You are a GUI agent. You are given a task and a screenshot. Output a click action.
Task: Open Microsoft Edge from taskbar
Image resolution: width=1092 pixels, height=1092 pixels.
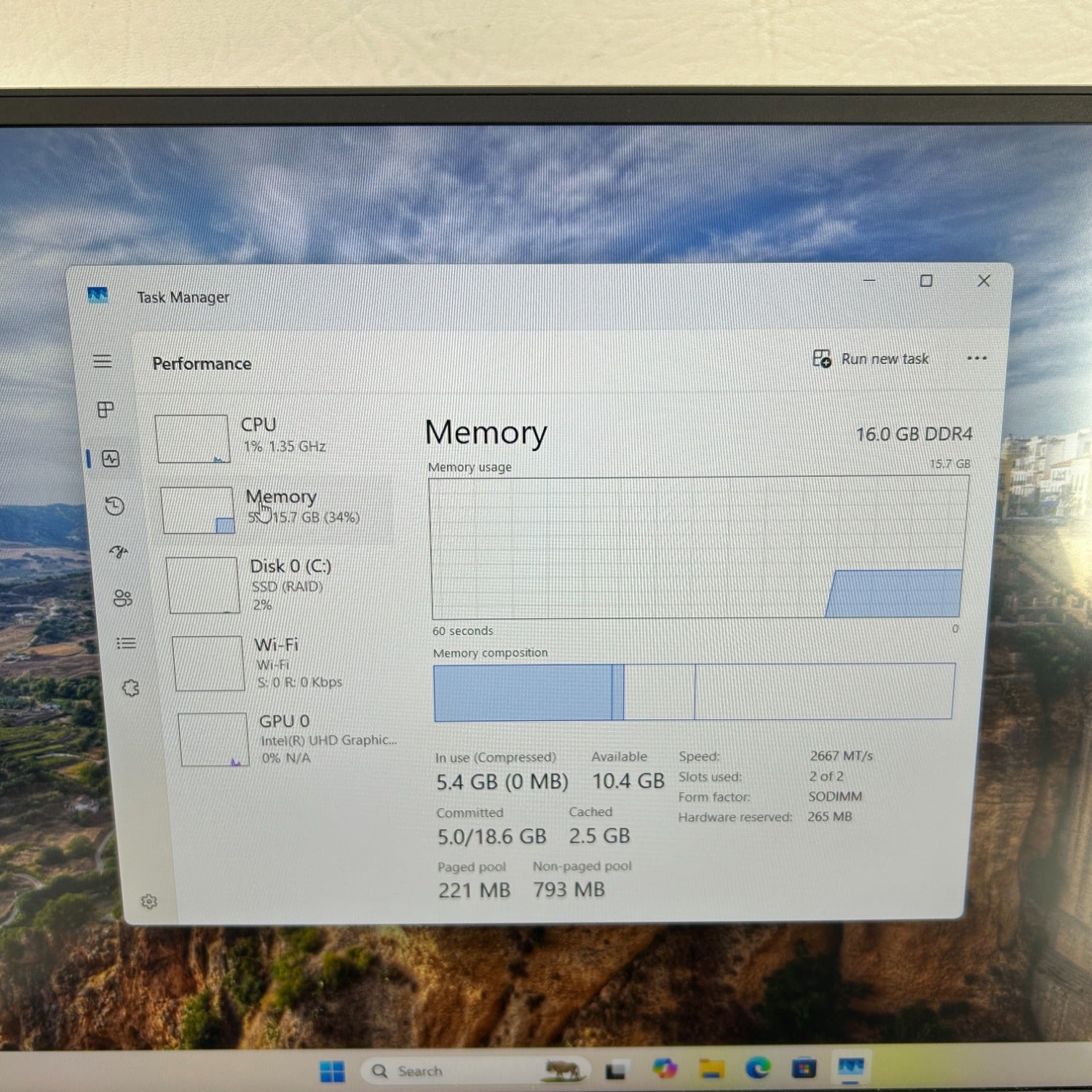(x=758, y=1068)
